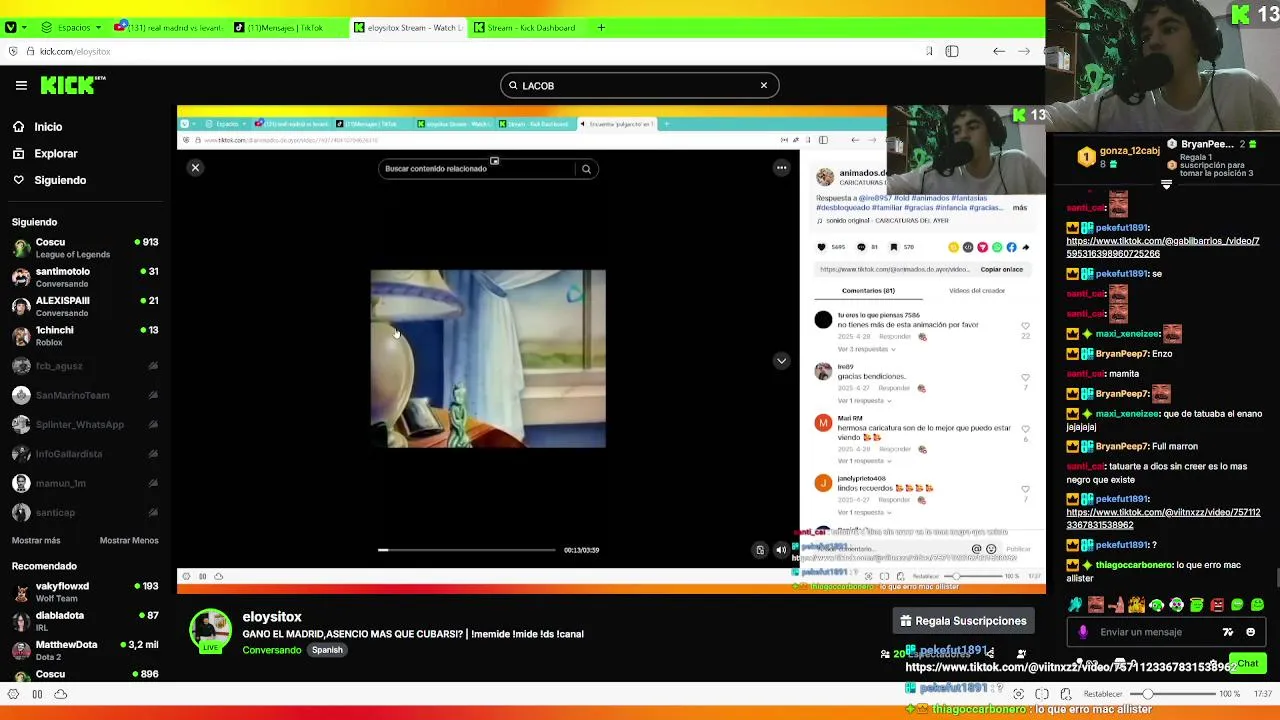
Task: Expand list with Mostrar más
Action: point(36,541)
